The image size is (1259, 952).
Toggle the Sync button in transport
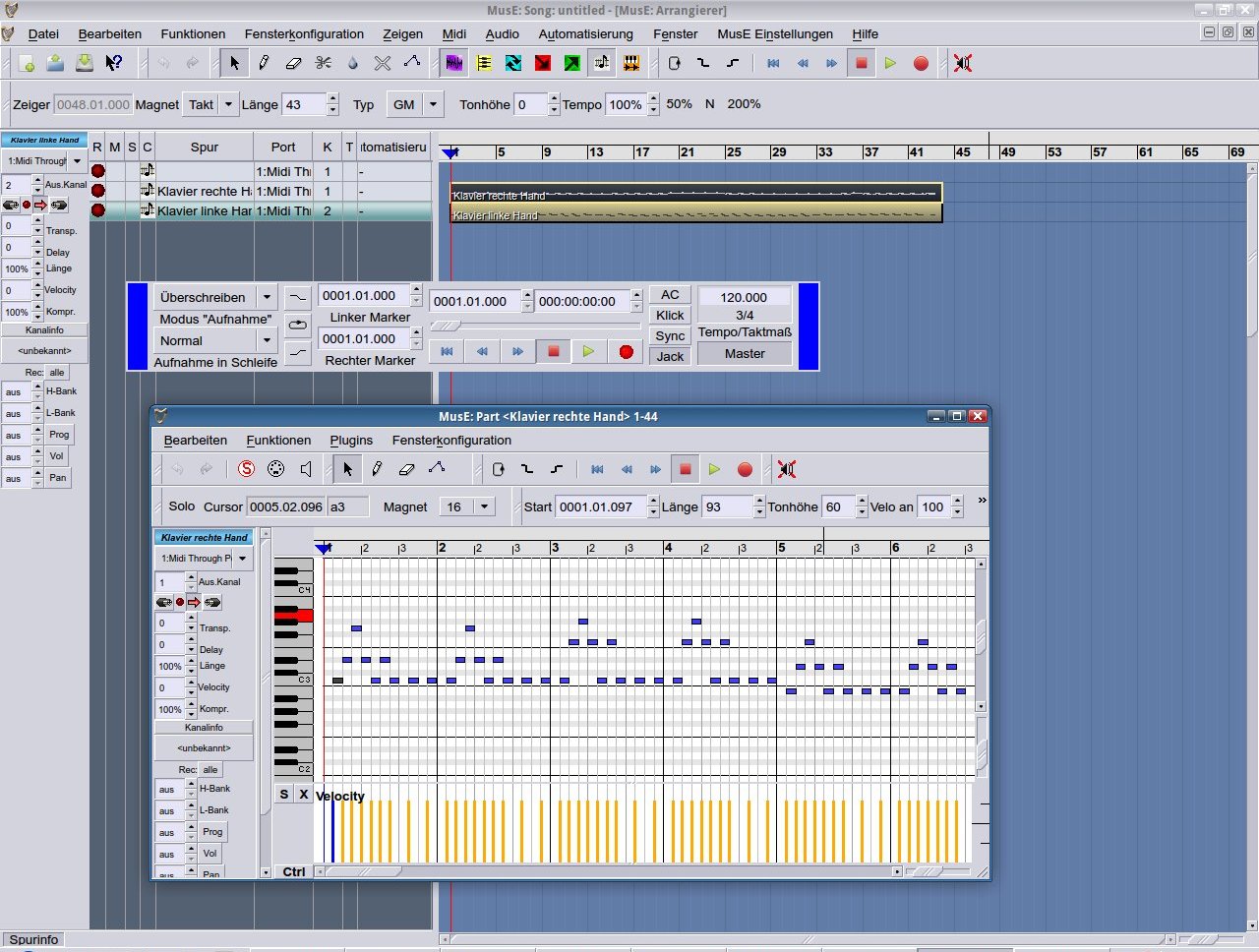[x=670, y=336]
